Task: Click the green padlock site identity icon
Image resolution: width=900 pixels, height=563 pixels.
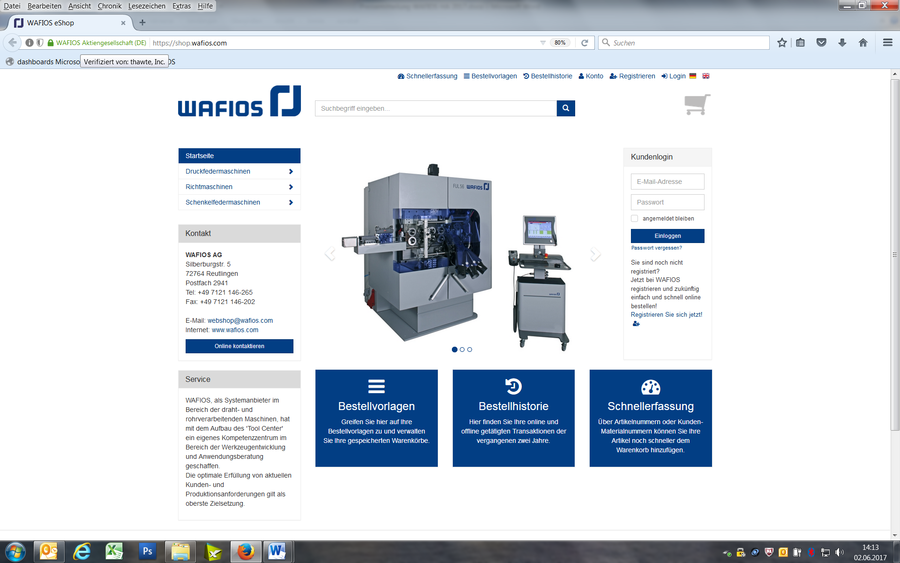Action: tap(51, 42)
